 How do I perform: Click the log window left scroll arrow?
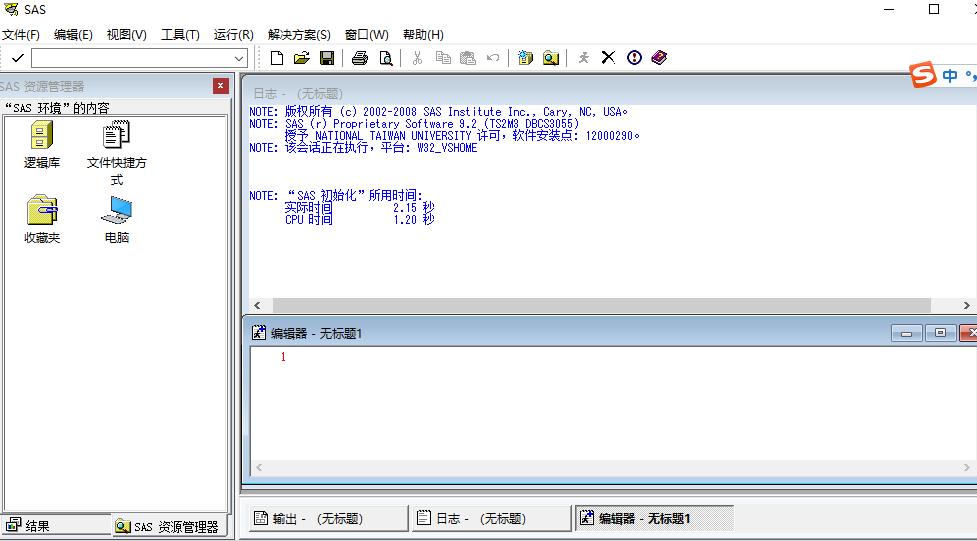[257, 305]
